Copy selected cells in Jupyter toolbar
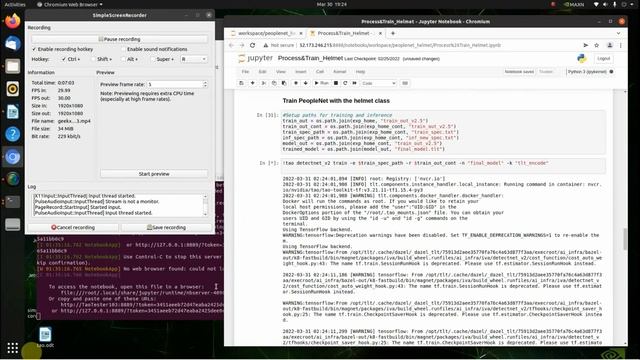This screenshot has height=360, width=640. point(274,83)
